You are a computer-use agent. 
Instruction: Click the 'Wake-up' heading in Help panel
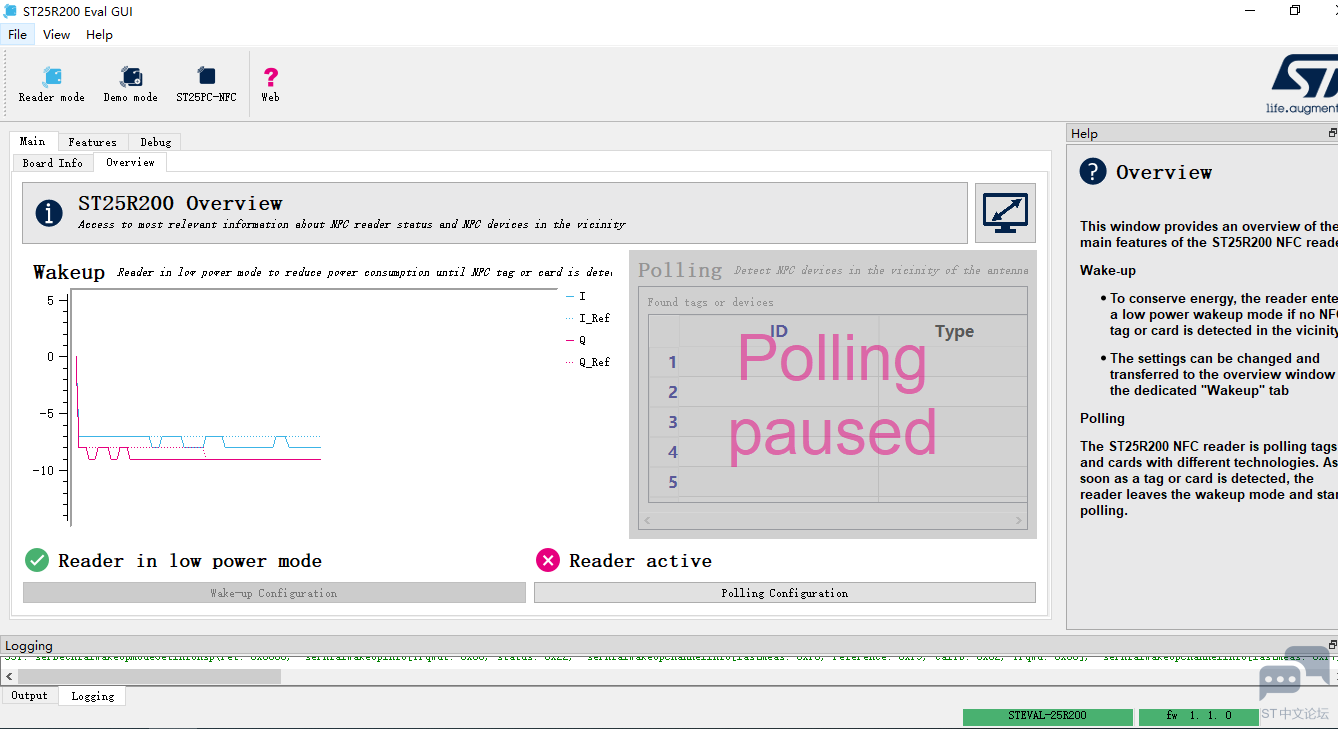pos(1108,270)
